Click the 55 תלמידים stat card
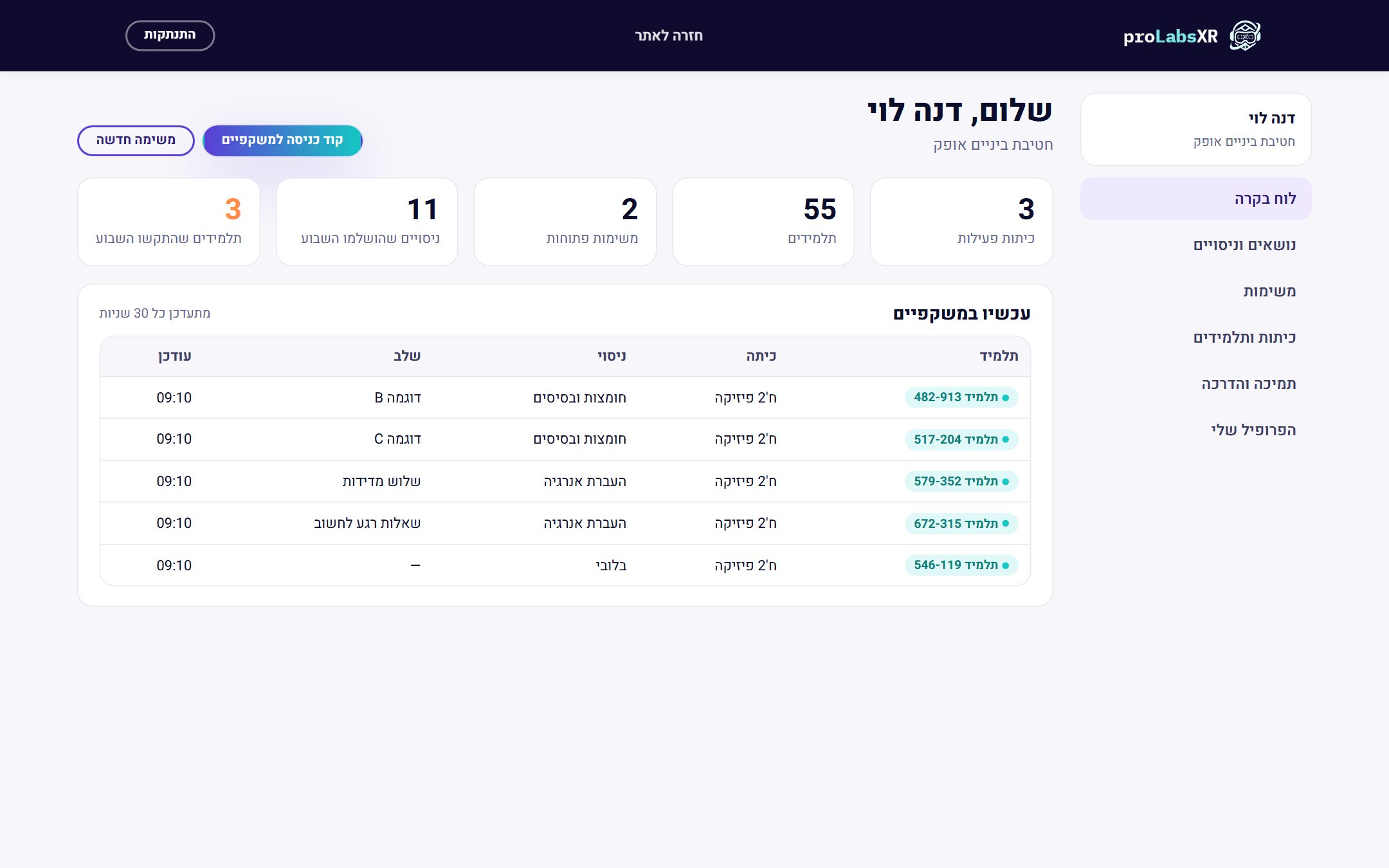The height and width of the screenshot is (868, 1389). (763, 222)
